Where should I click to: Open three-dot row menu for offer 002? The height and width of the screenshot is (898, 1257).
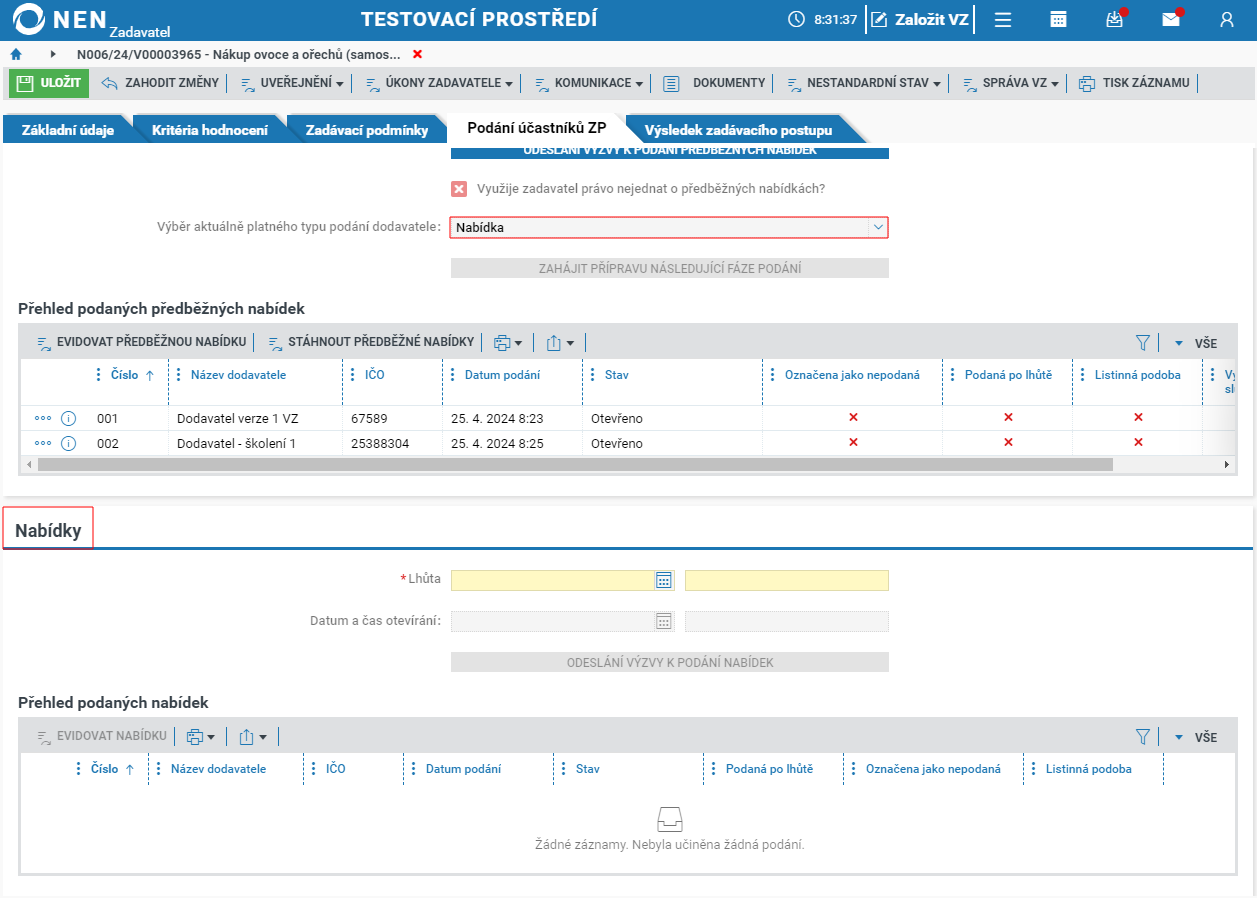(43, 443)
